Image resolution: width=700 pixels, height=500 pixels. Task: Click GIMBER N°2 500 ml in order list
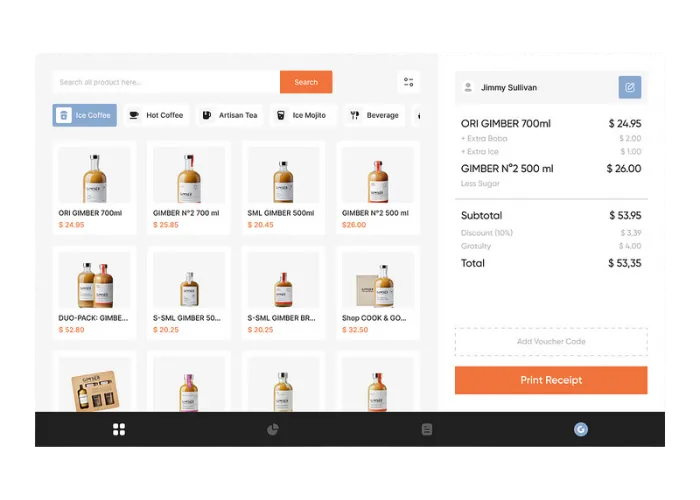[507, 169]
